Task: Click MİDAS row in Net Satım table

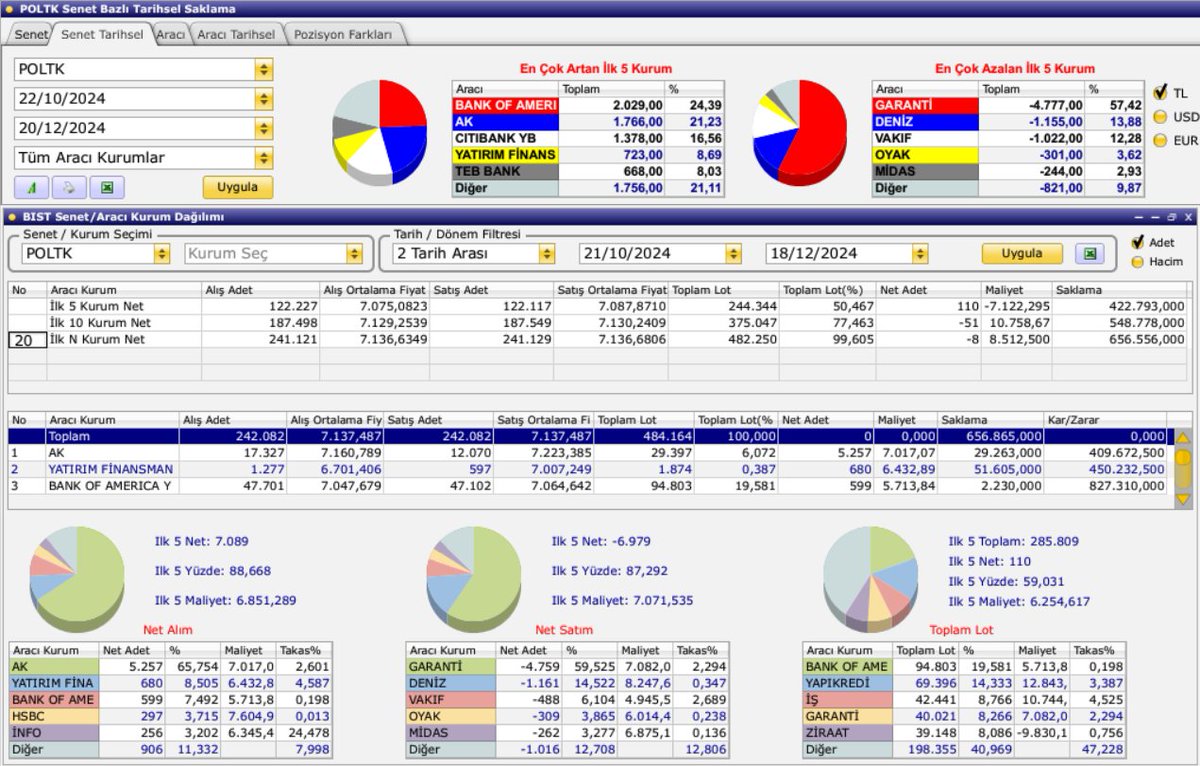Action: pyautogui.click(x=567, y=733)
